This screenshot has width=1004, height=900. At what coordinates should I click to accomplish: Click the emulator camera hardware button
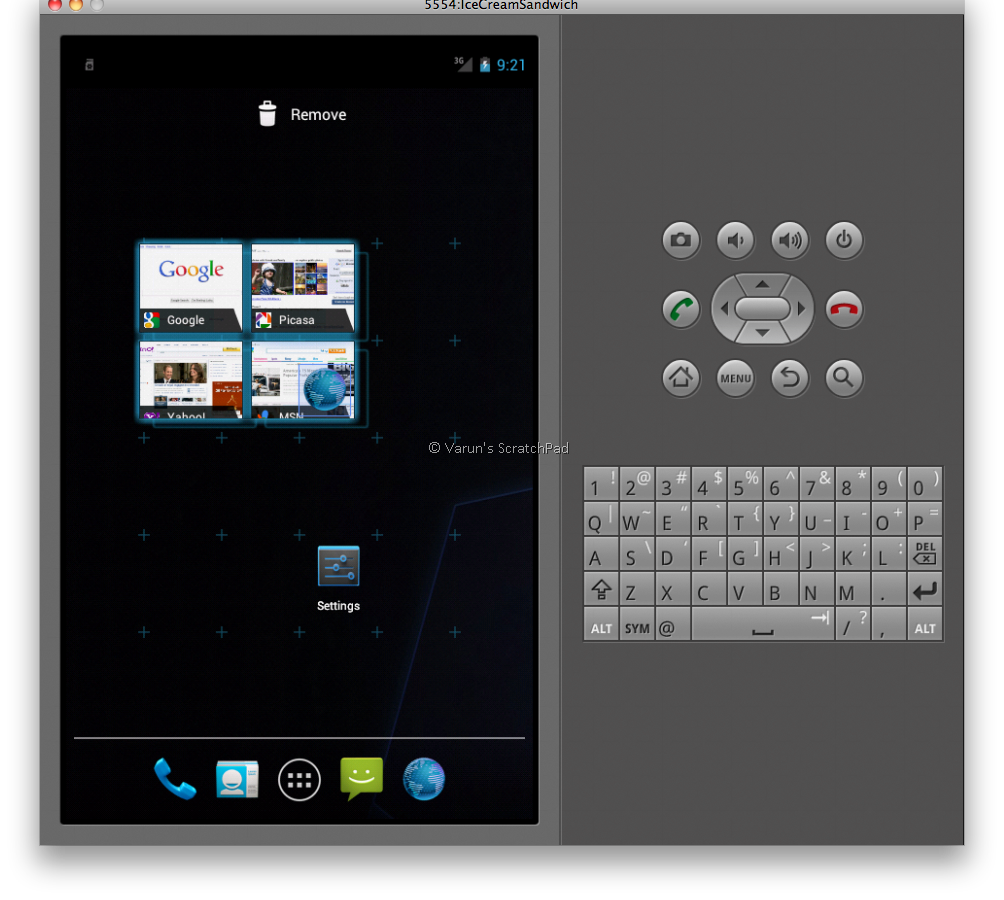pos(681,240)
